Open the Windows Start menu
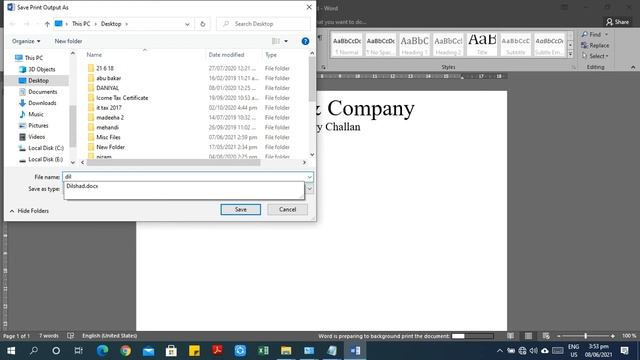 coord(11,351)
